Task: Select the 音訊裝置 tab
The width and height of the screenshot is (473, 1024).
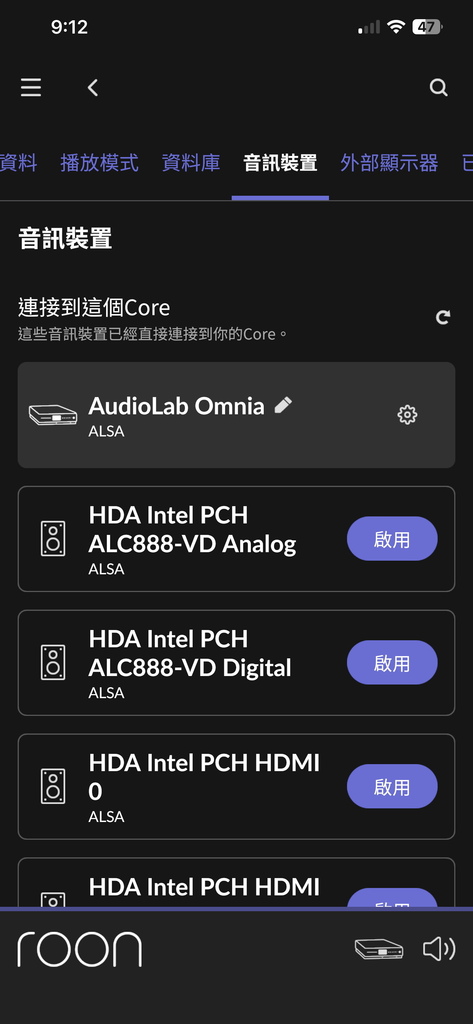Action: click(x=280, y=163)
